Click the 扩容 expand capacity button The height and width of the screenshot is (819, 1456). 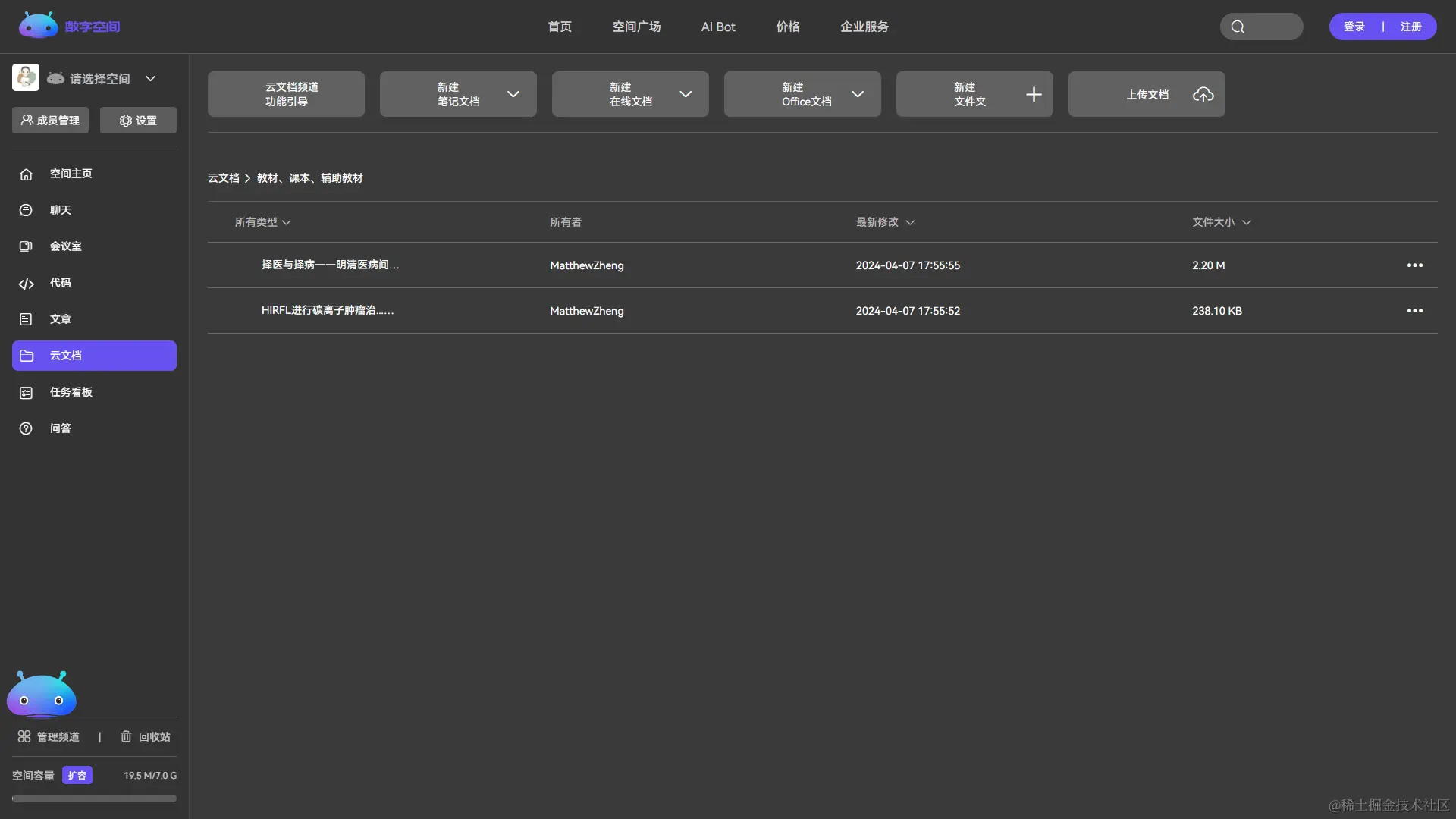point(77,775)
